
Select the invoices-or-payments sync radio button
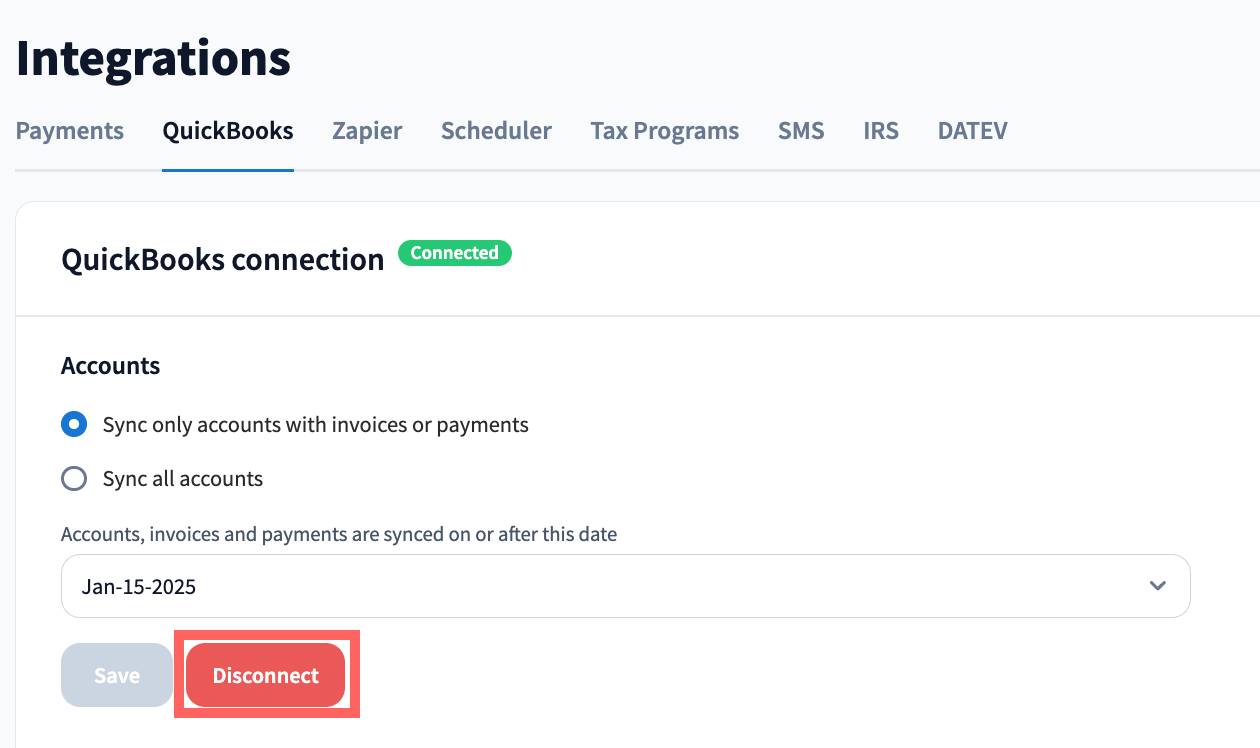[x=74, y=425]
